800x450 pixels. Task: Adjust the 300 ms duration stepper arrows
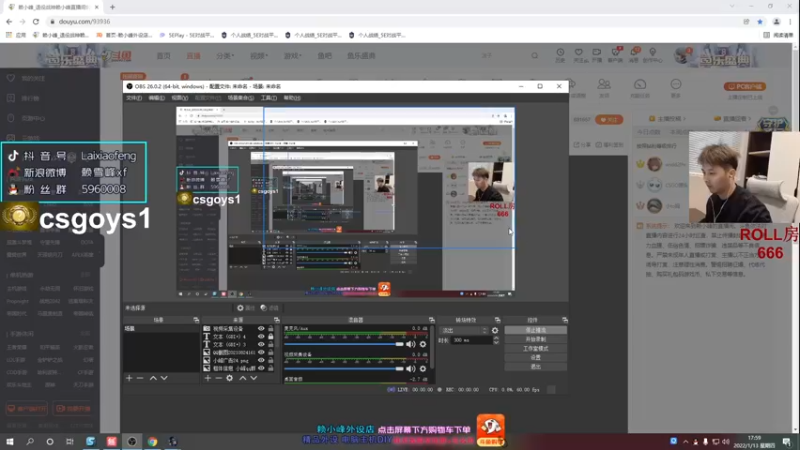(x=496, y=340)
